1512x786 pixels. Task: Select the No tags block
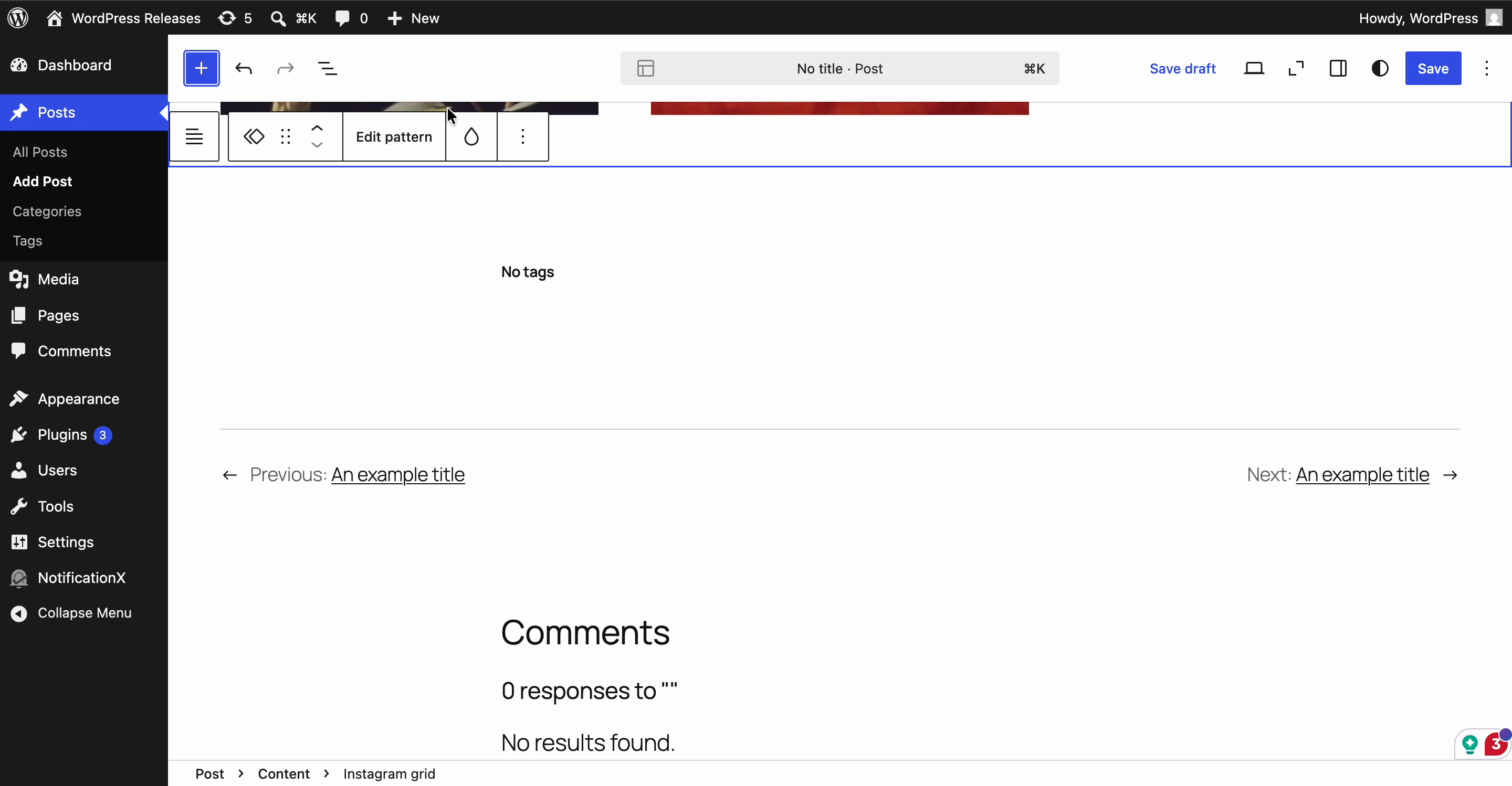[x=527, y=272]
